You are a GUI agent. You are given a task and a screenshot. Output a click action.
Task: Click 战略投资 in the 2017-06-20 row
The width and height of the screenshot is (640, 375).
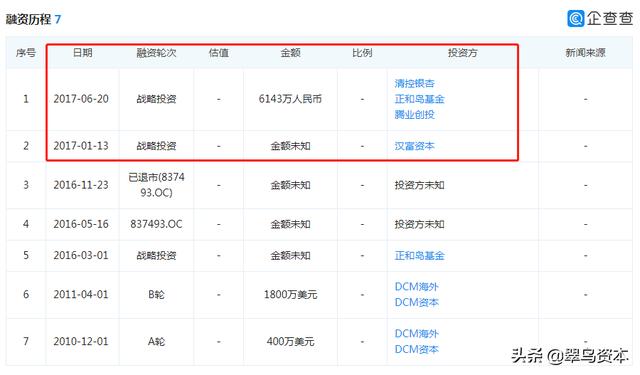[156, 99]
